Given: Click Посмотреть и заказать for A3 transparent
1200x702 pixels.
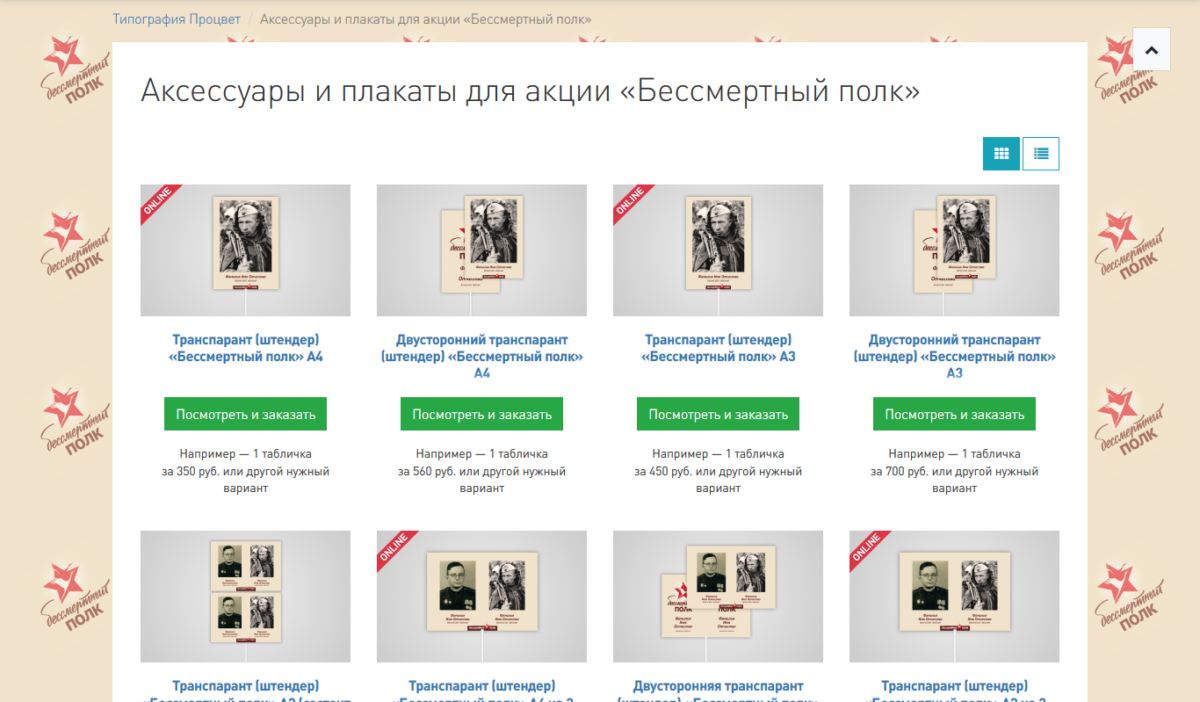Looking at the screenshot, I should point(718,414).
